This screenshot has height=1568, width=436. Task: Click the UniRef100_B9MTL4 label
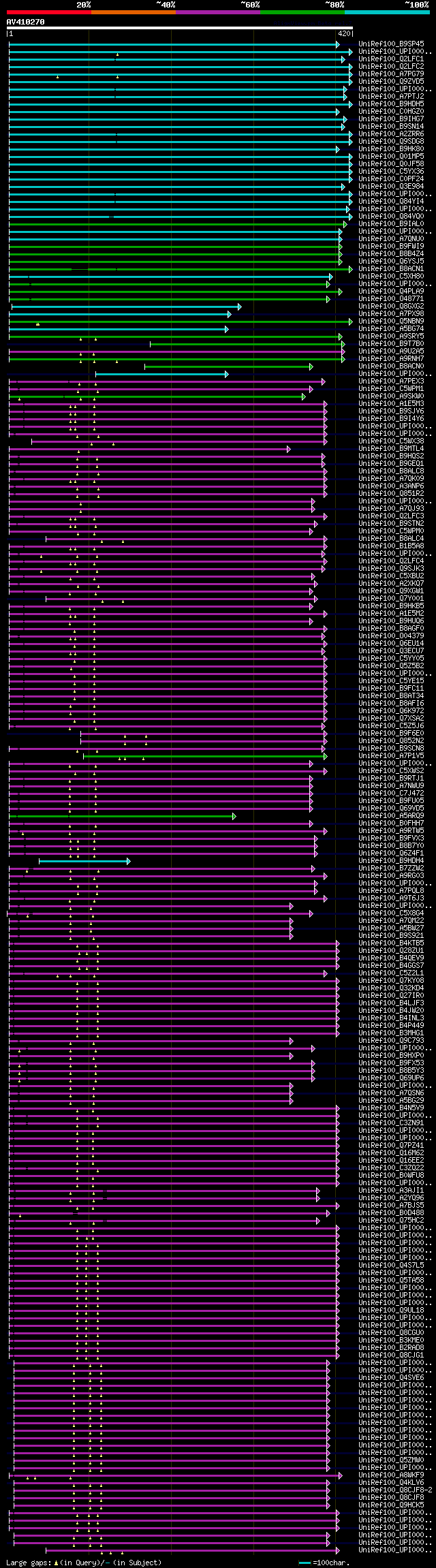click(x=392, y=449)
